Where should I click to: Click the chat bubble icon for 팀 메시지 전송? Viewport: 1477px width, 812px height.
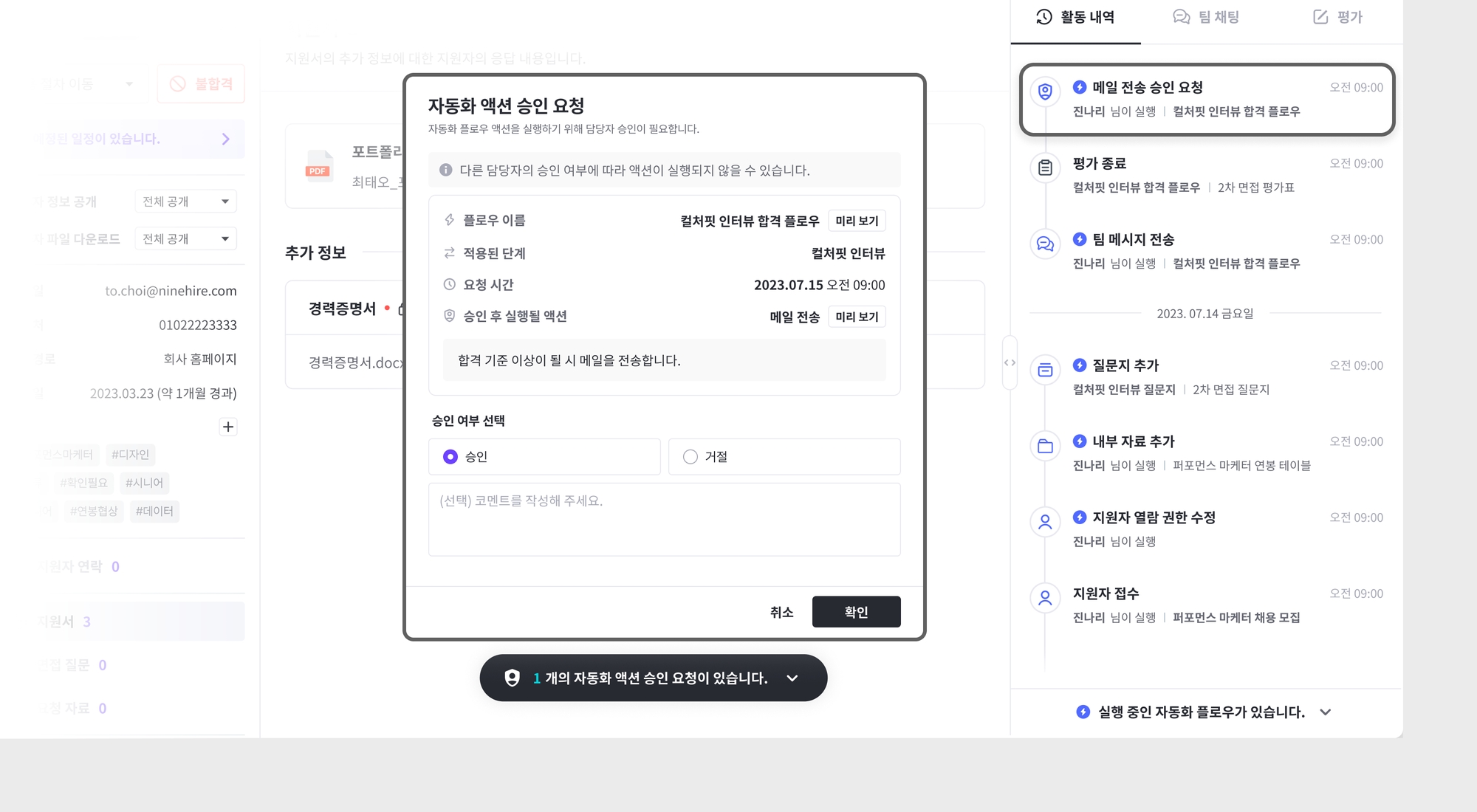point(1045,244)
